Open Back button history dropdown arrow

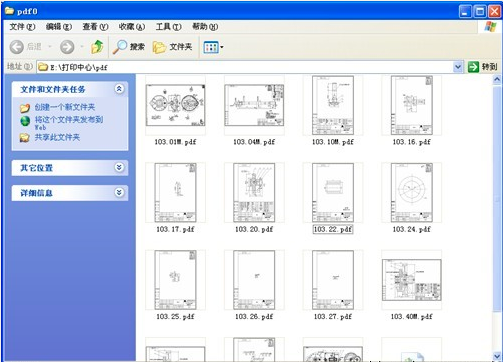tap(50, 47)
